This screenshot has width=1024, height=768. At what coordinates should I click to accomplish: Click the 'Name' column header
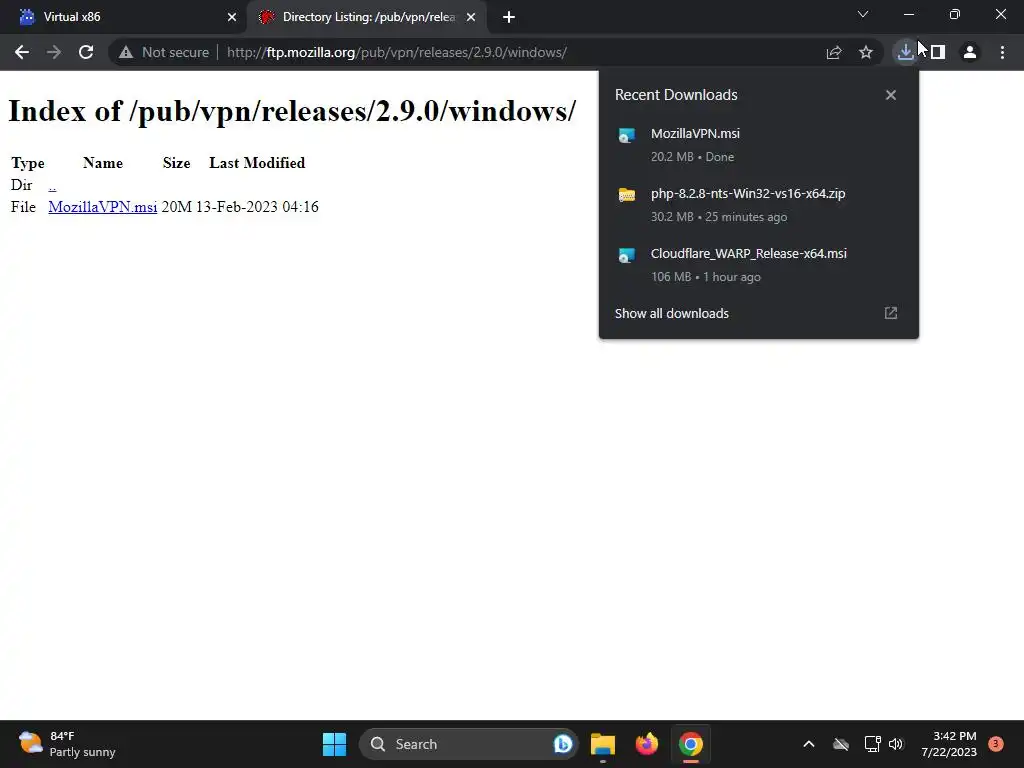[103, 163]
